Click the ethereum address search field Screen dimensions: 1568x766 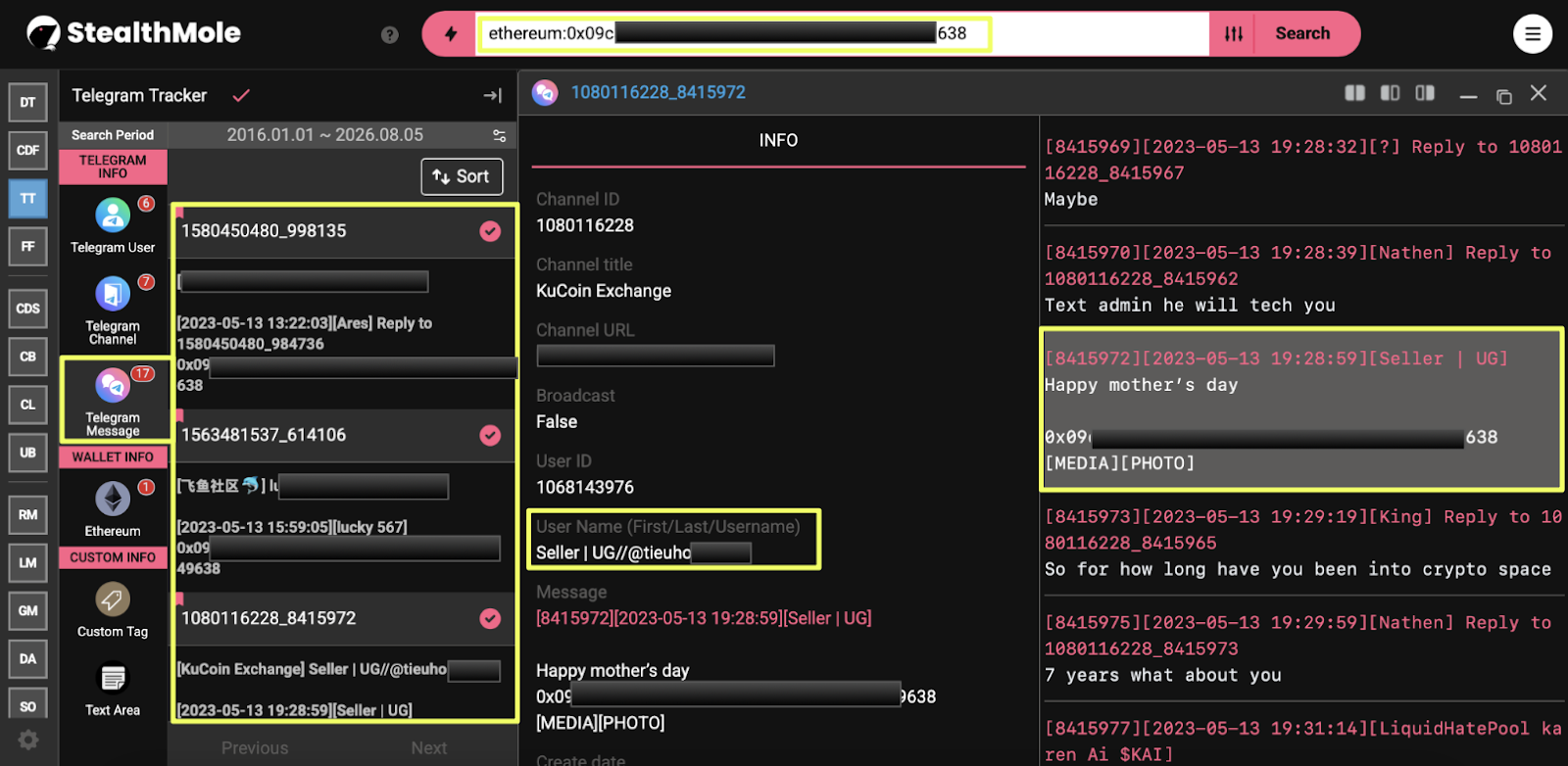pos(843,34)
